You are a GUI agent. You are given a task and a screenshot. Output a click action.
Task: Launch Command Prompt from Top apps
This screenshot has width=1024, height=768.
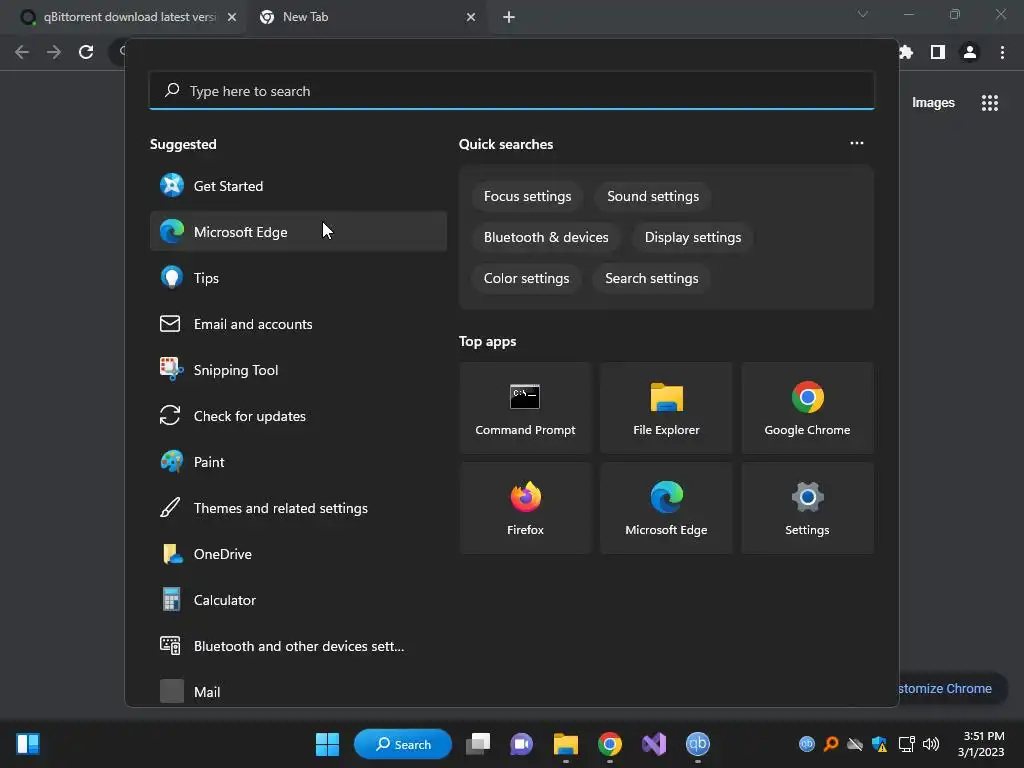click(x=525, y=408)
